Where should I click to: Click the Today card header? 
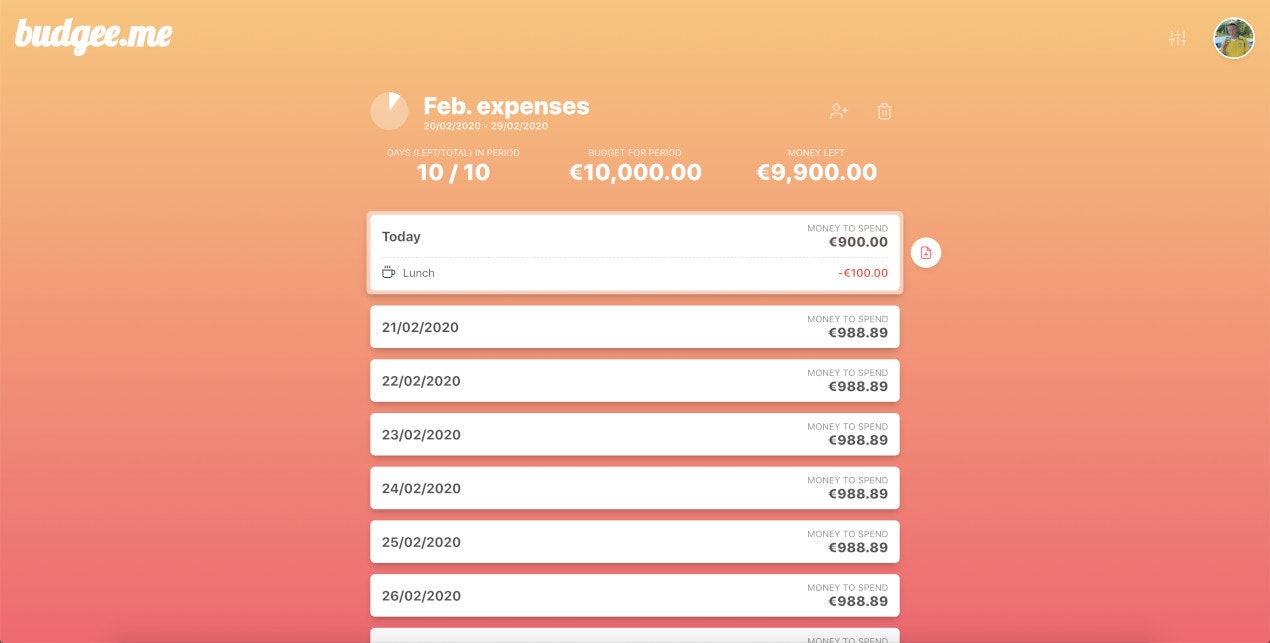coord(634,236)
